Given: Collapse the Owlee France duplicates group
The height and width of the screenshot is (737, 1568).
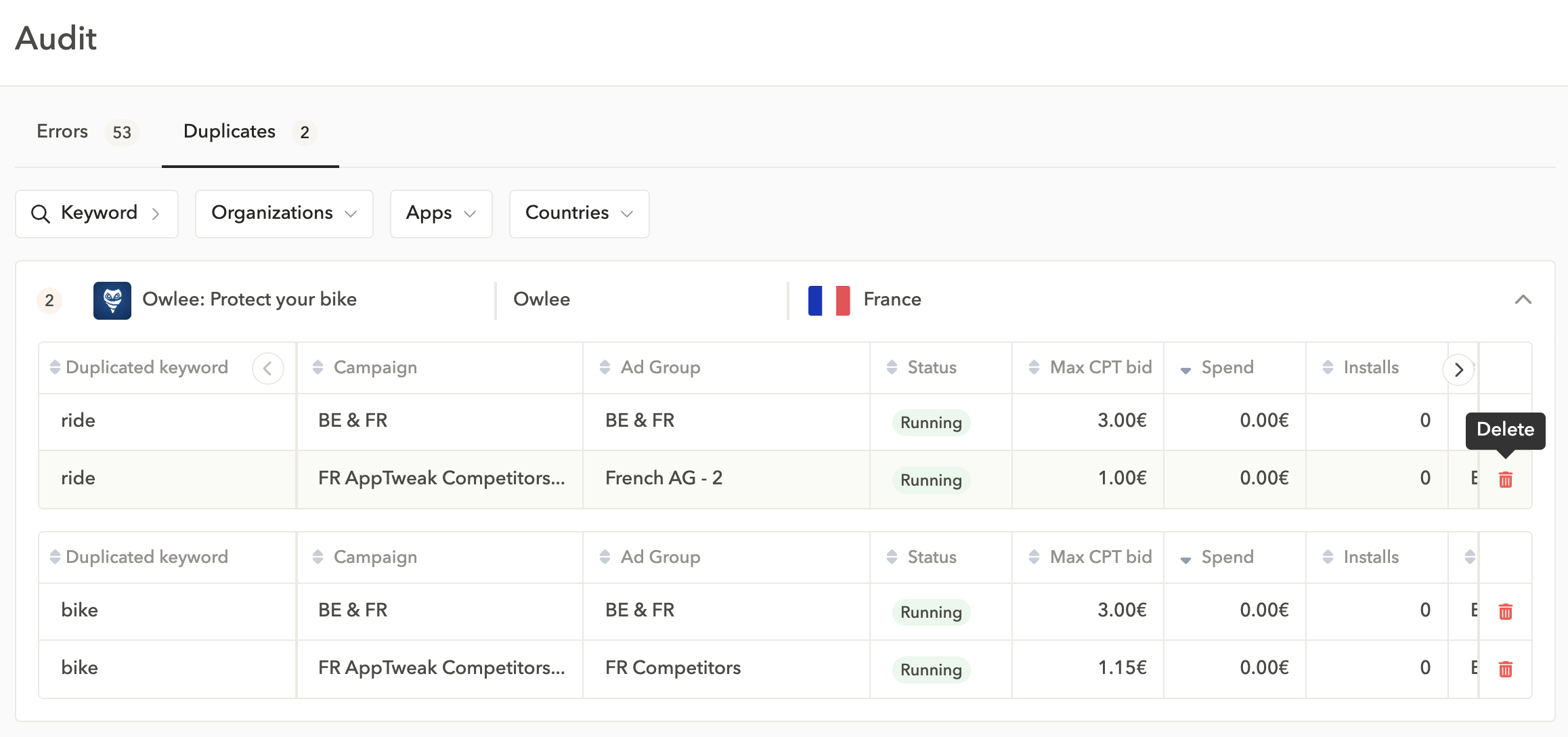Looking at the screenshot, I should coord(1523,299).
